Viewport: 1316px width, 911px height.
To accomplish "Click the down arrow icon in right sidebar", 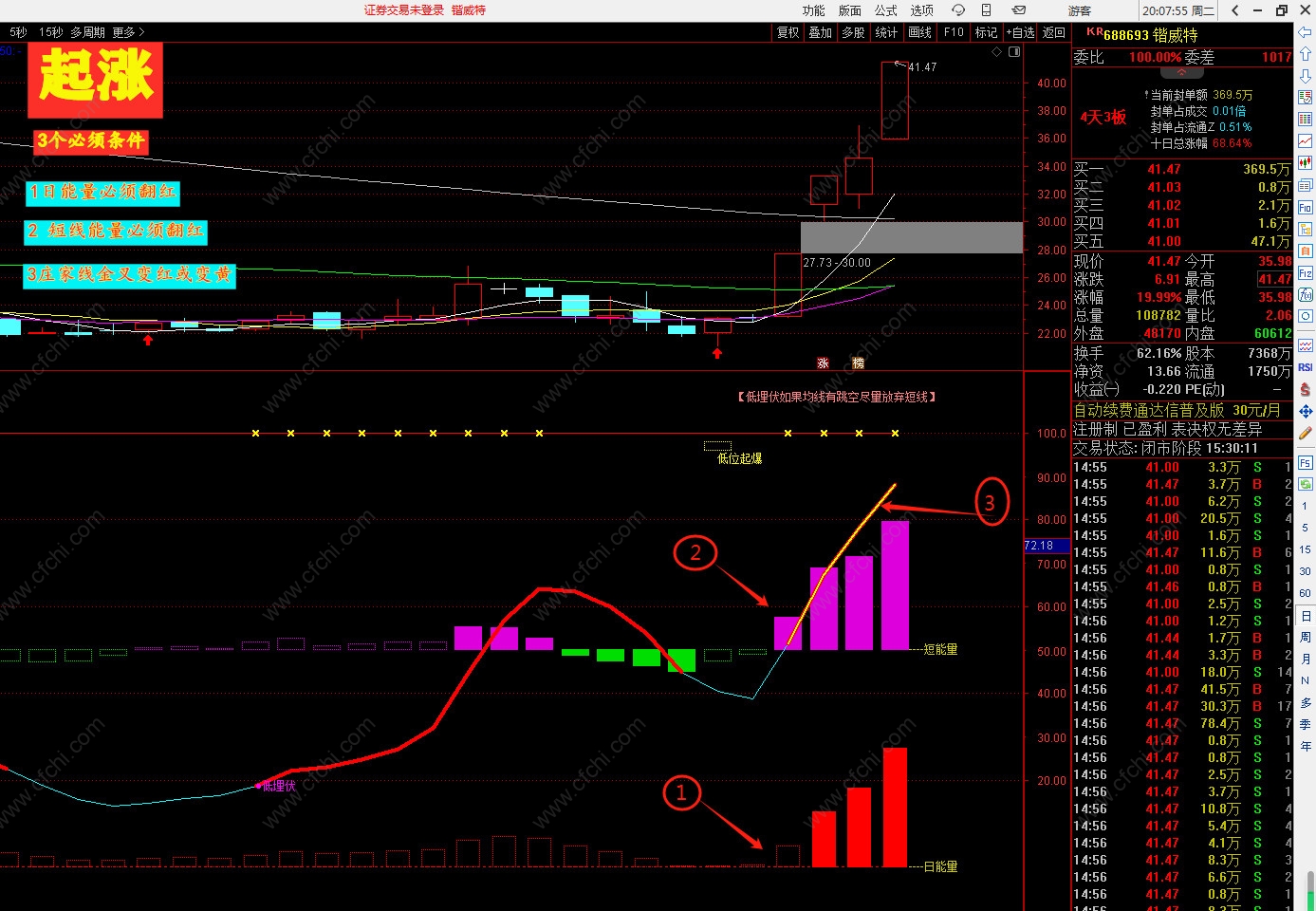I will tap(1306, 75).
